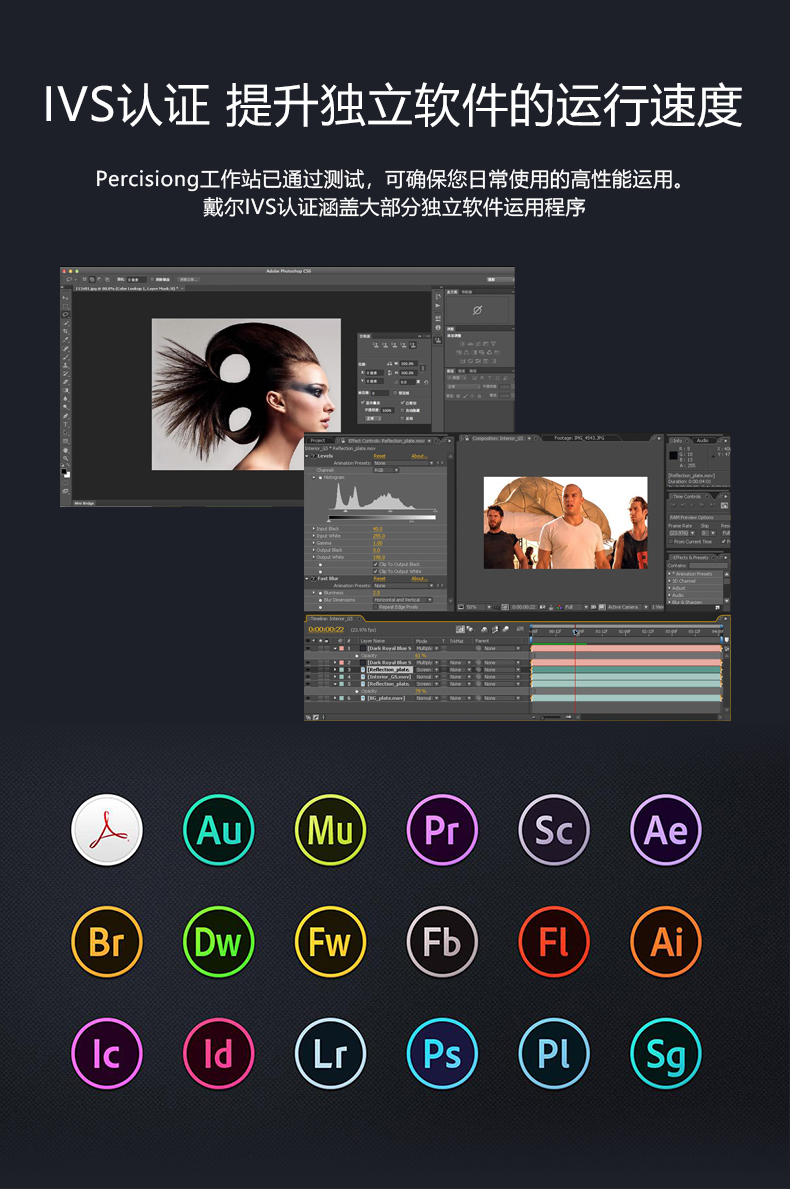
Task: Toggle the Fast Blur effect fx switch
Action: point(313,579)
